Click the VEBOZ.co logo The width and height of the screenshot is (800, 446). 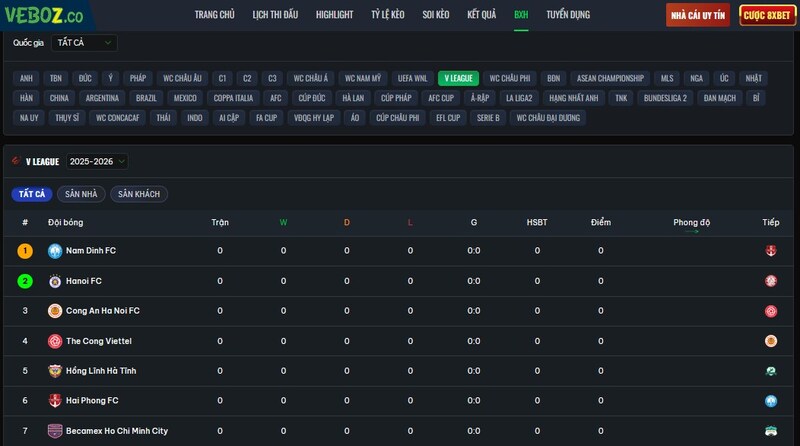44,15
